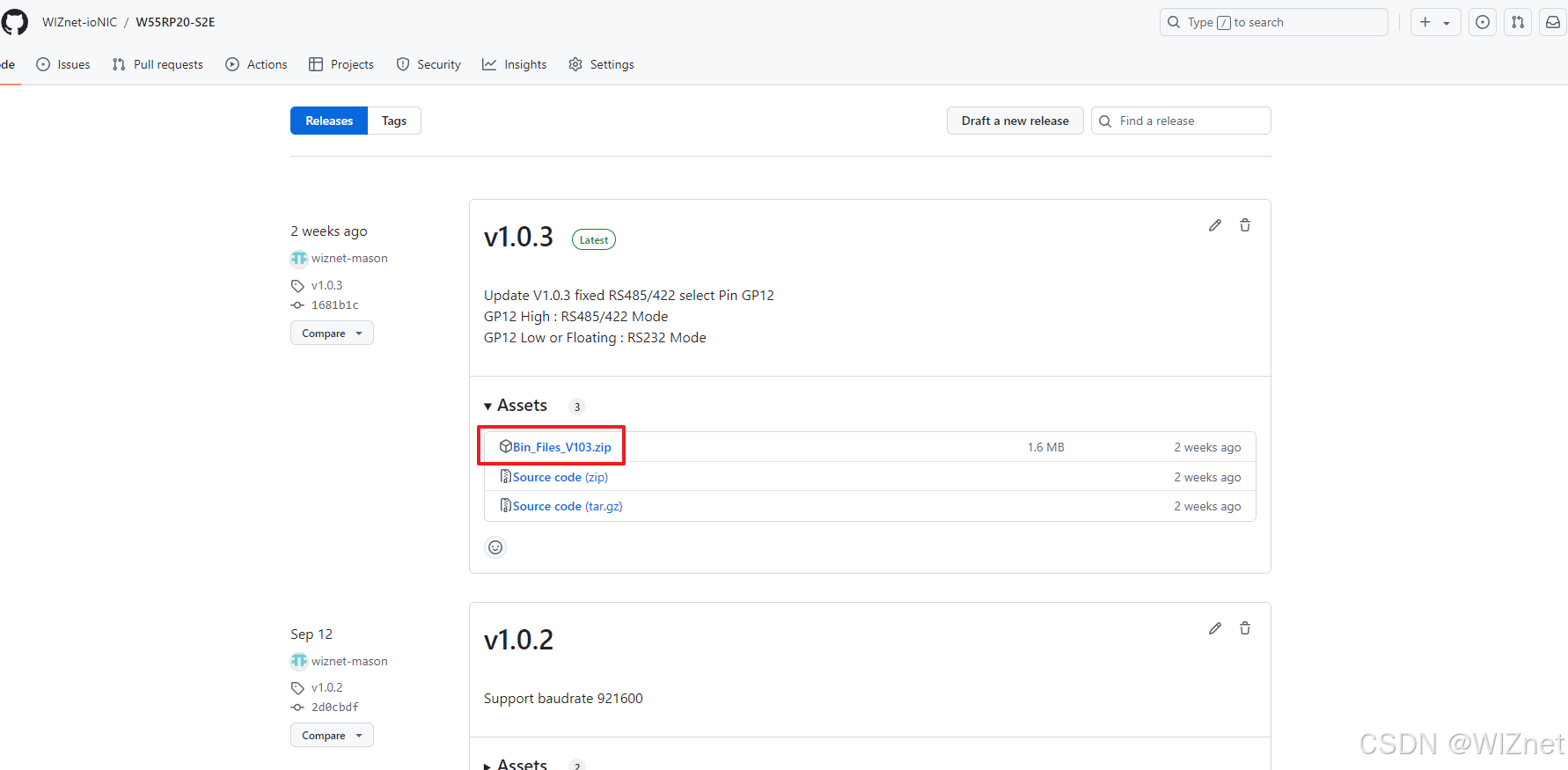Open the notifications inbox icon
The height and width of the screenshot is (770, 1568).
click(1553, 22)
